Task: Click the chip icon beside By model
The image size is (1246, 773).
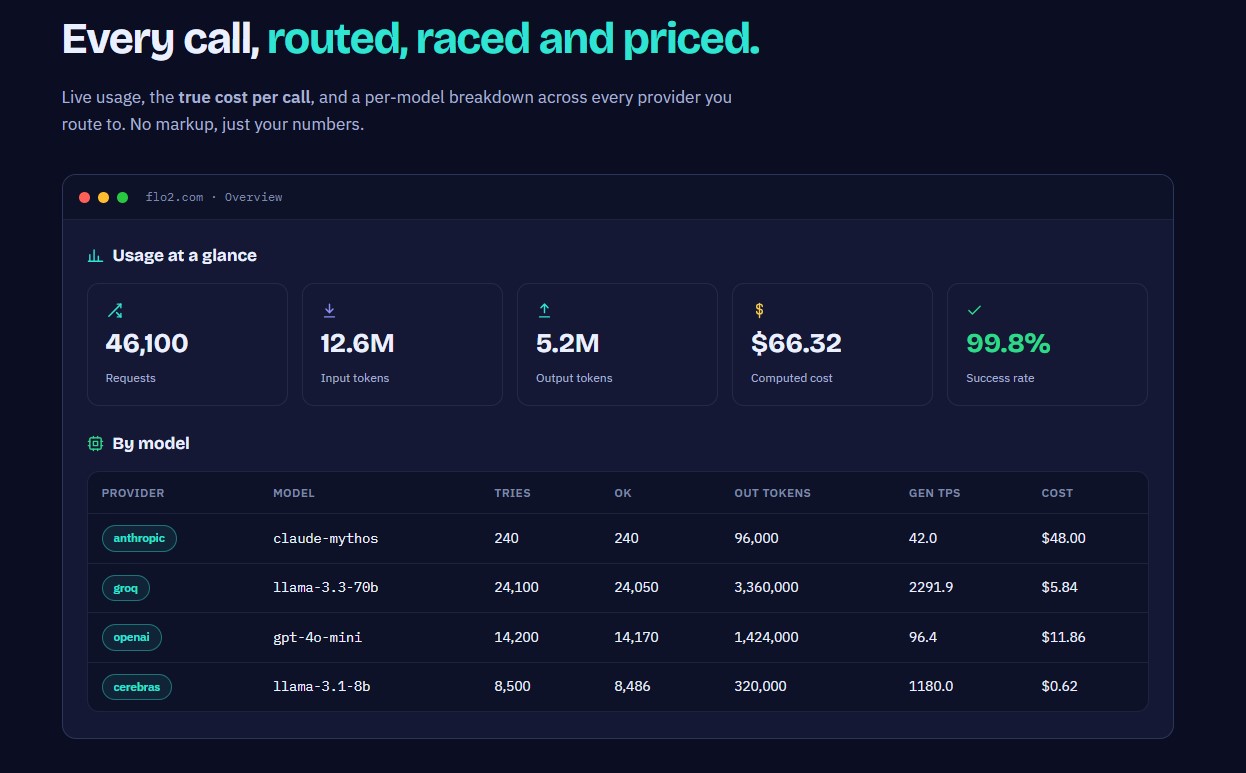Action: click(x=95, y=443)
